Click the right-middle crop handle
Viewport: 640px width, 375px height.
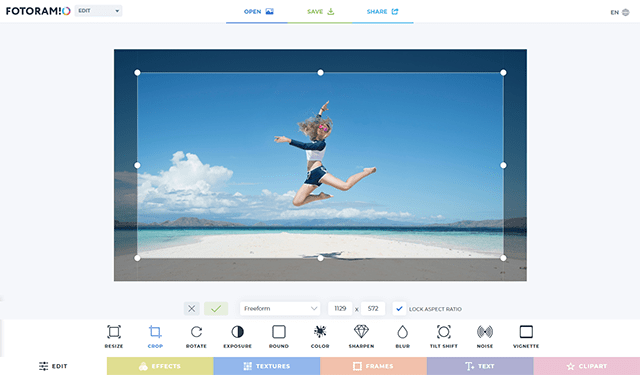[x=503, y=165]
